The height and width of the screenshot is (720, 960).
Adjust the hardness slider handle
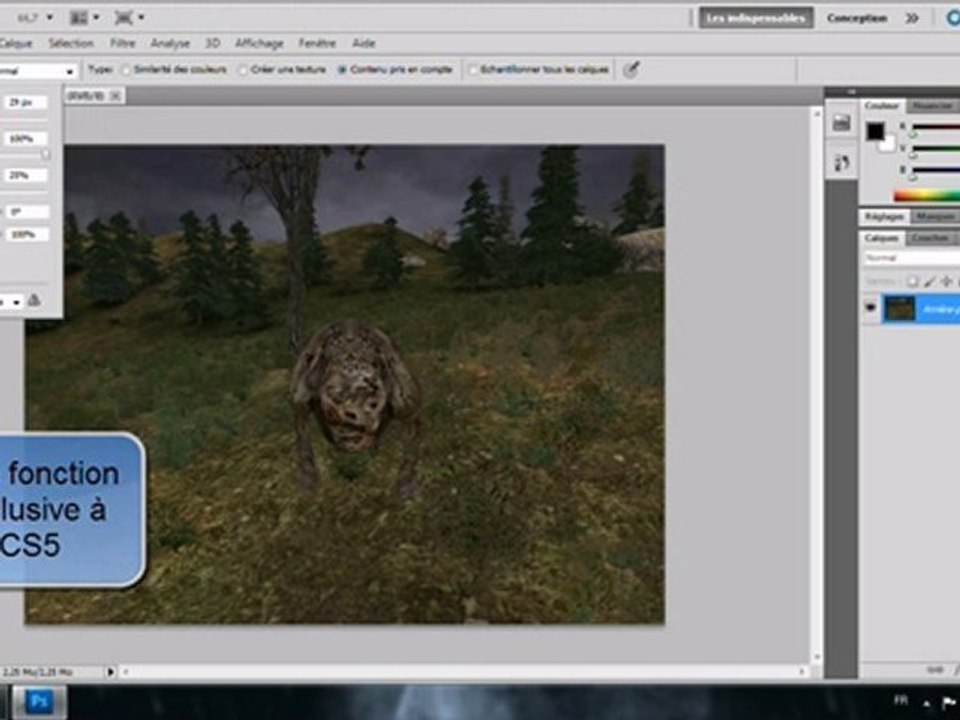(45, 155)
